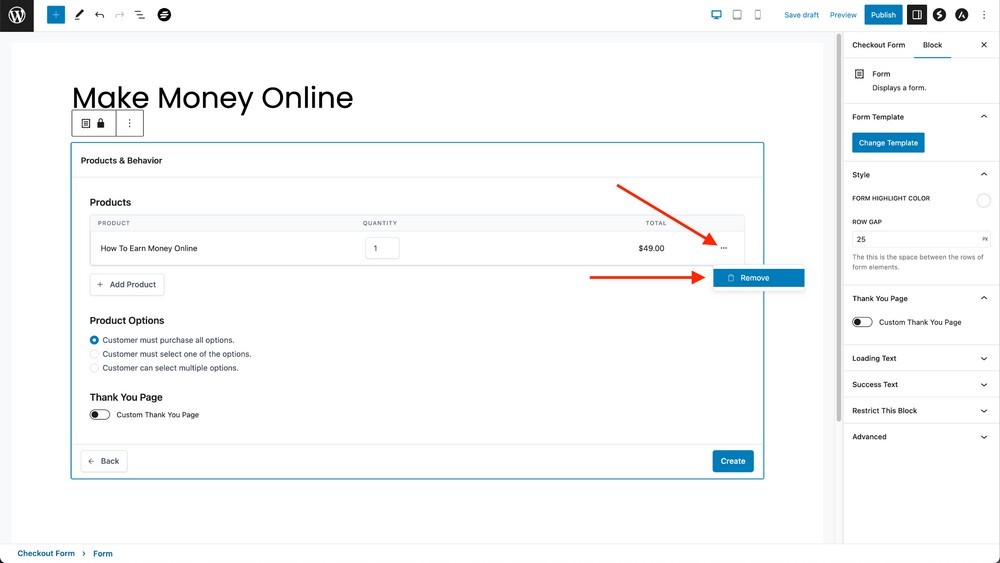The height and width of the screenshot is (563, 1000).
Task: Open the lightning bolt plugin icon
Action: click(x=939, y=15)
